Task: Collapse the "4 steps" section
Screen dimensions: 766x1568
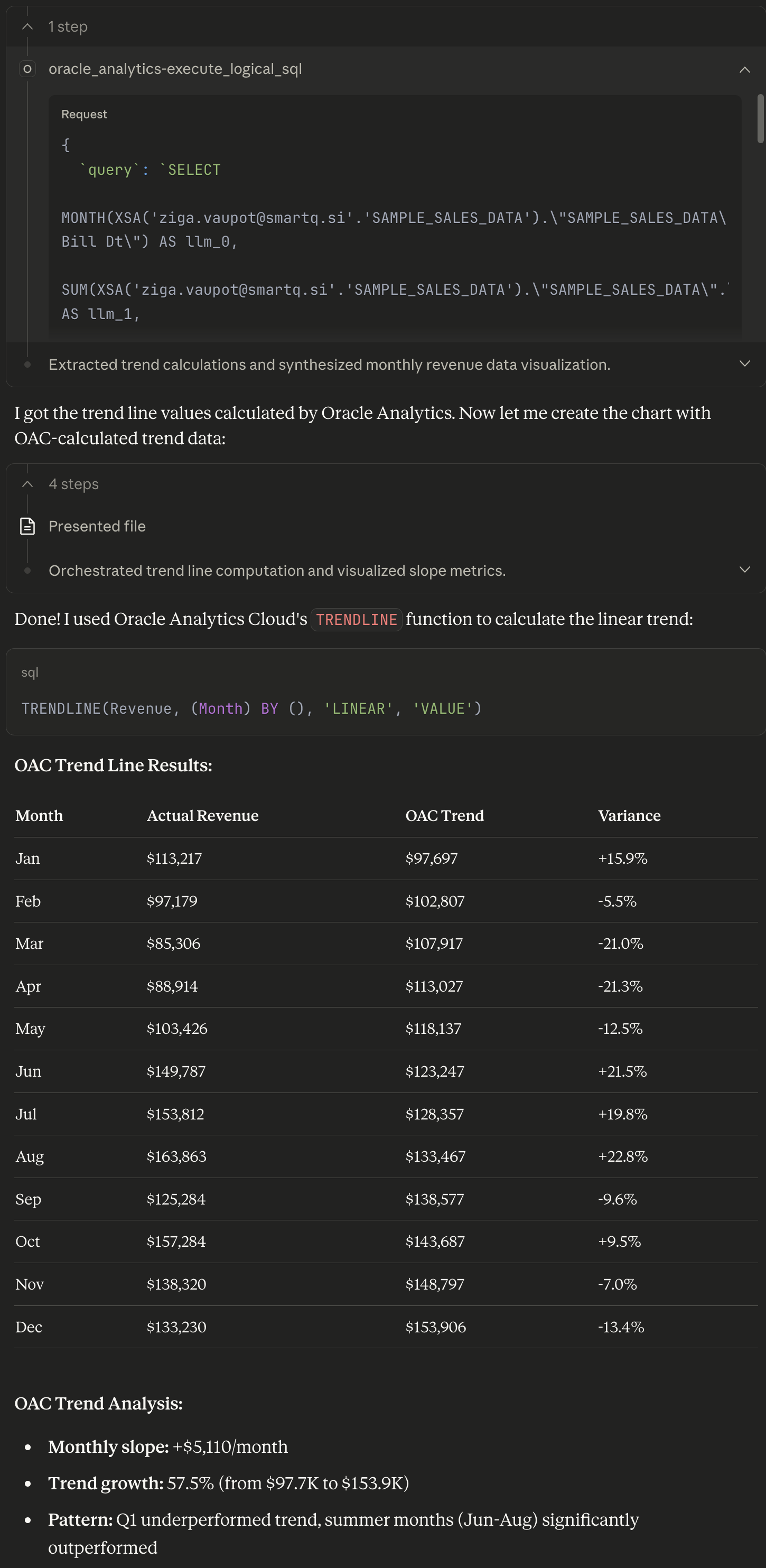Action: [x=27, y=484]
